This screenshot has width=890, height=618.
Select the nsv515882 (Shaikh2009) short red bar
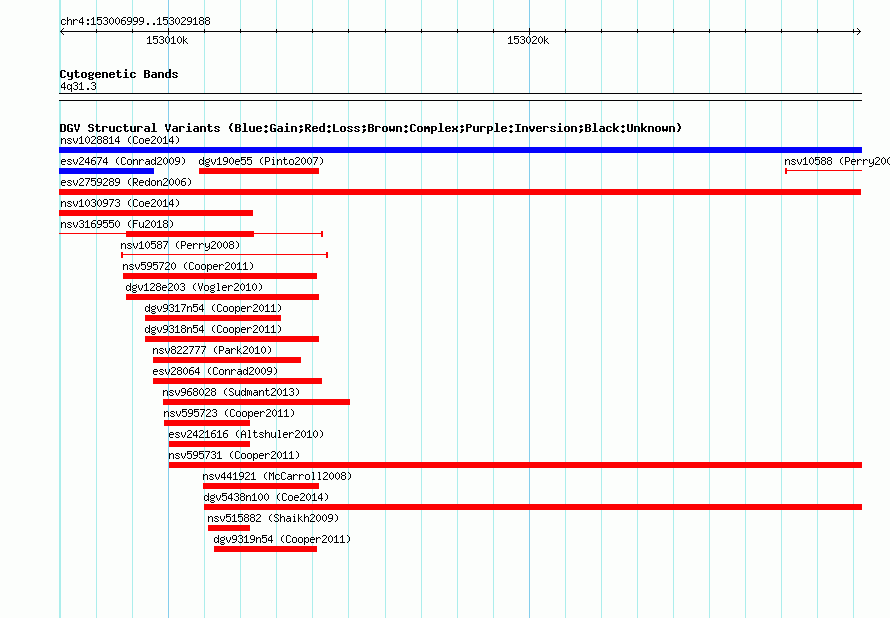coord(229,528)
